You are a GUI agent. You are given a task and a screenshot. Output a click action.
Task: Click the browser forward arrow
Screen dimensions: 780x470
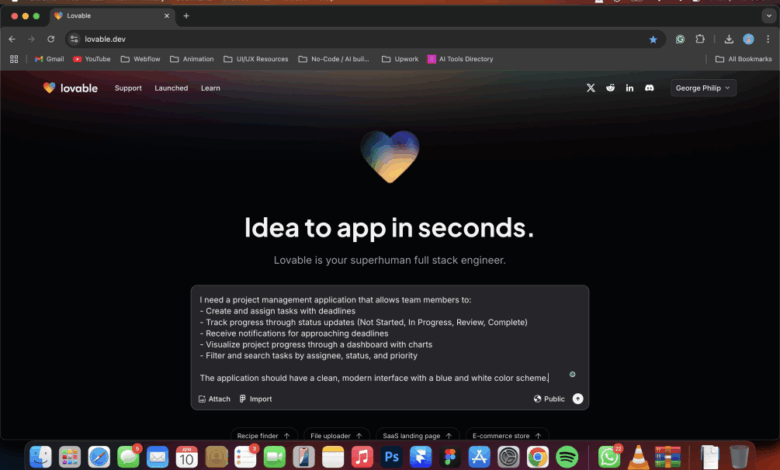pyautogui.click(x=31, y=39)
